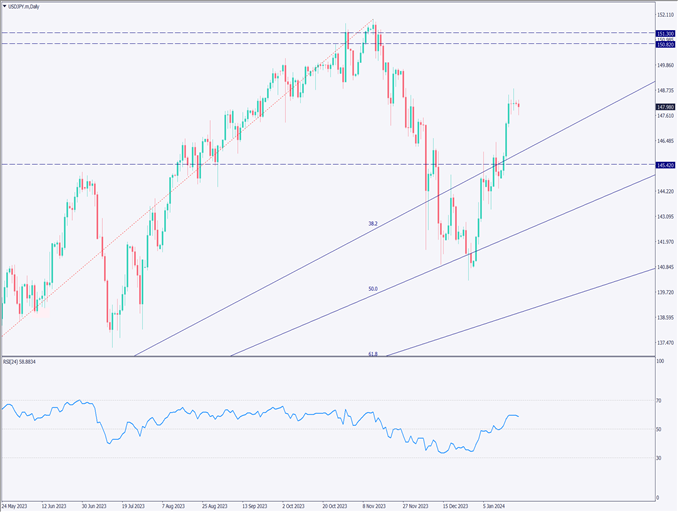Click the RSI 50 level on scale
Viewport: 678px width, 512px height.
click(660, 429)
